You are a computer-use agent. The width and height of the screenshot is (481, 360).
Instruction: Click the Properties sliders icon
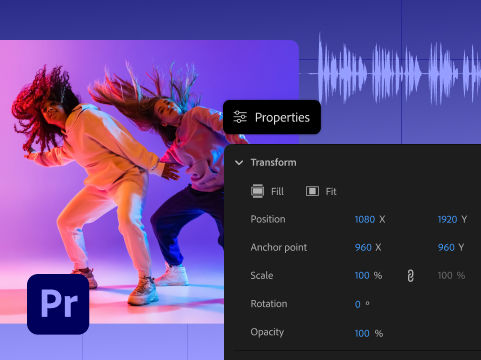coord(240,117)
